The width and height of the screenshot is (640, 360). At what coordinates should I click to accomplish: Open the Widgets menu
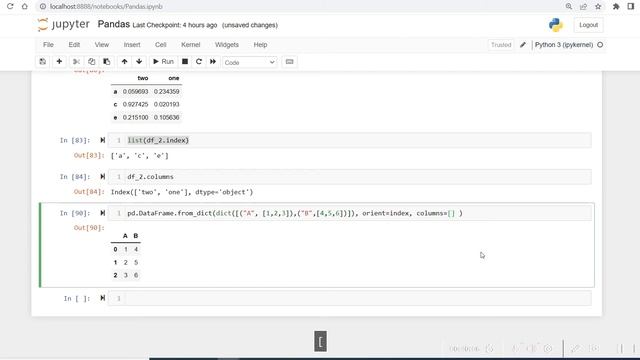227,45
